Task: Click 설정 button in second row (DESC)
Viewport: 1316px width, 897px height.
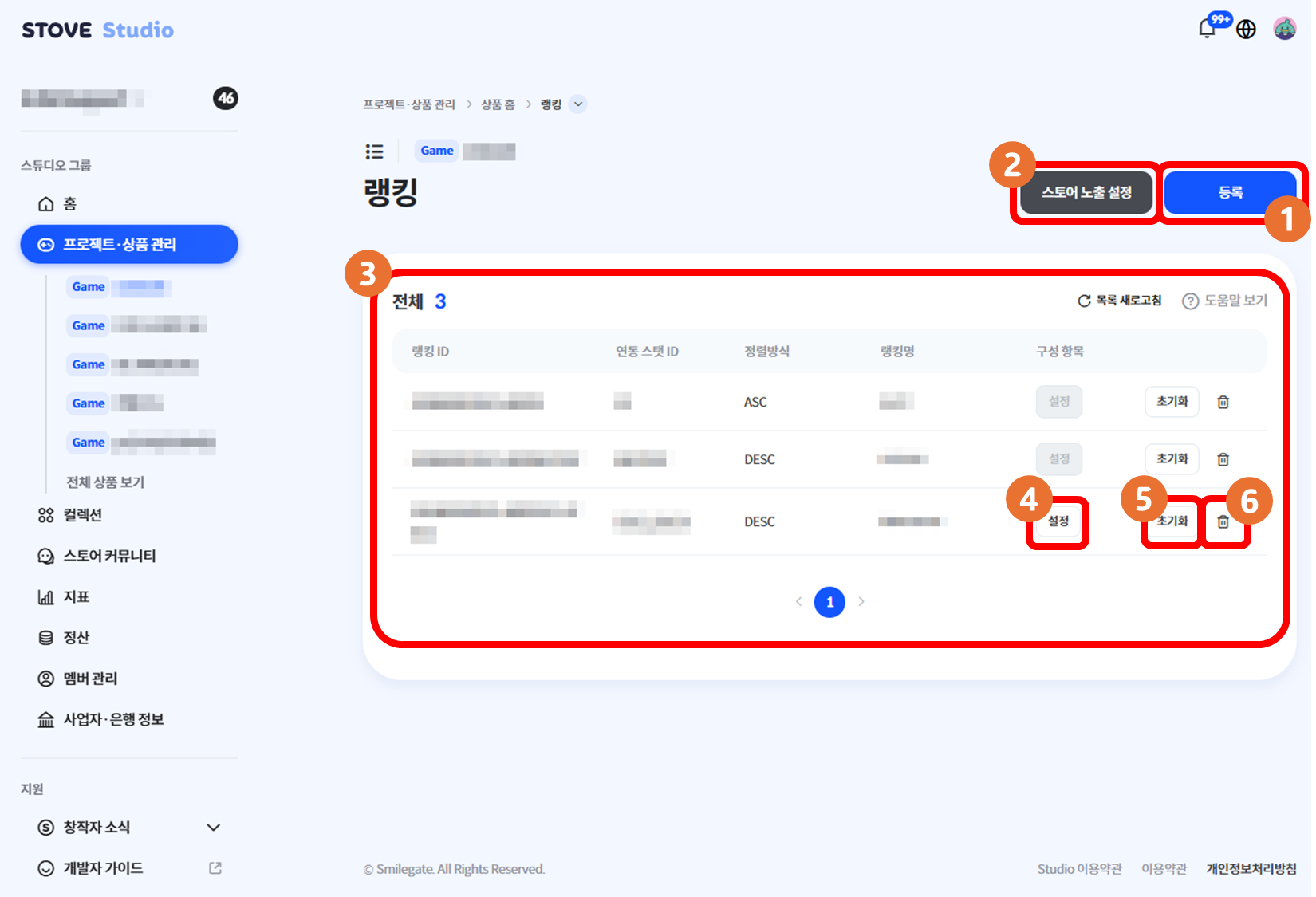Action: (1059, 459)
